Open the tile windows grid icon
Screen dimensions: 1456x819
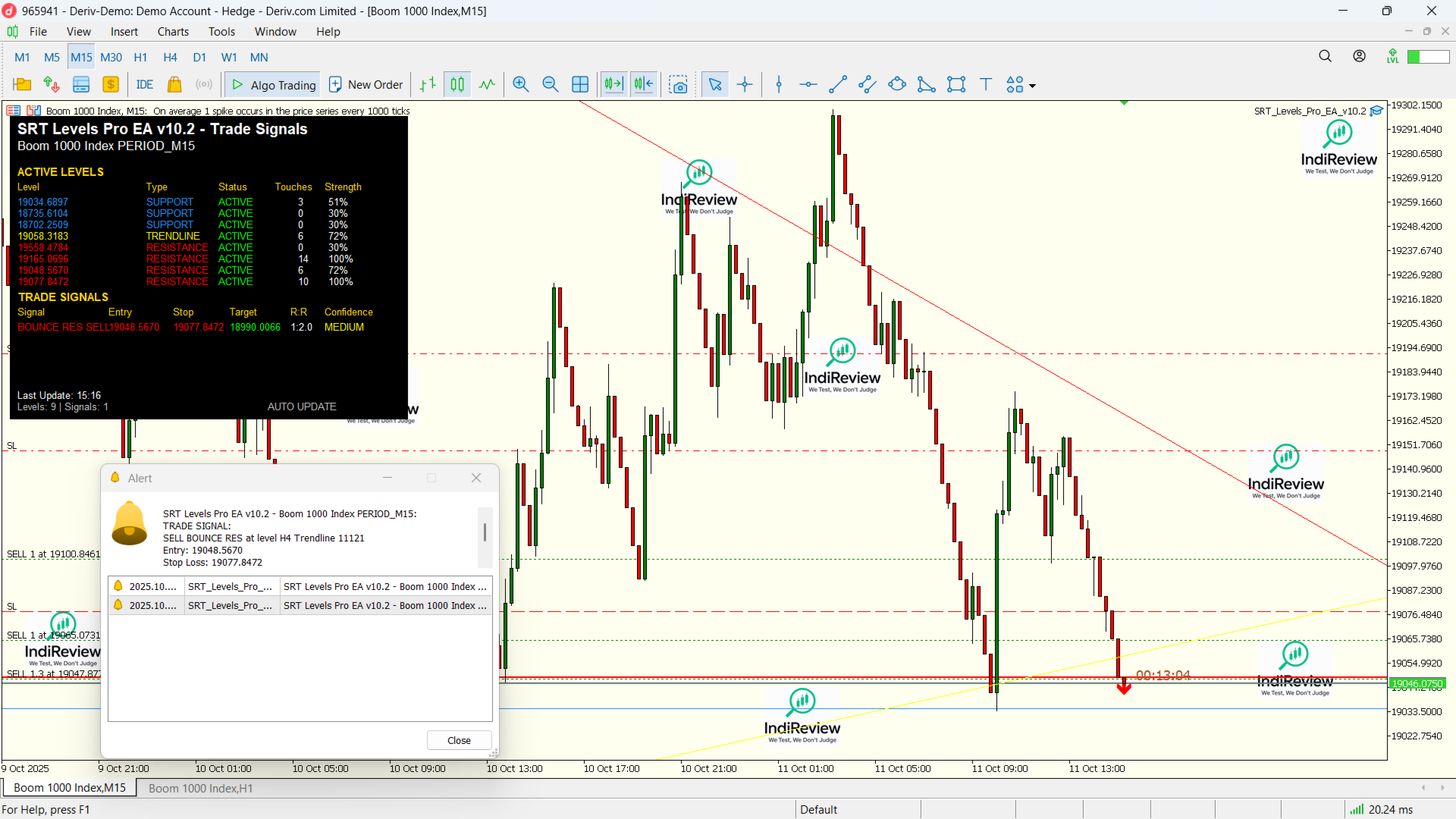580,85
